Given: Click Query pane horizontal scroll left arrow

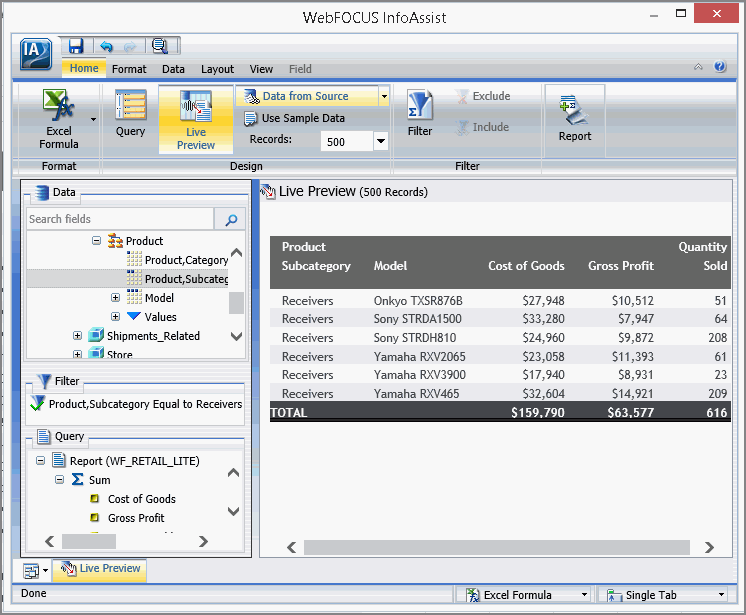Looking at the screenshot, I should point(49,541).
